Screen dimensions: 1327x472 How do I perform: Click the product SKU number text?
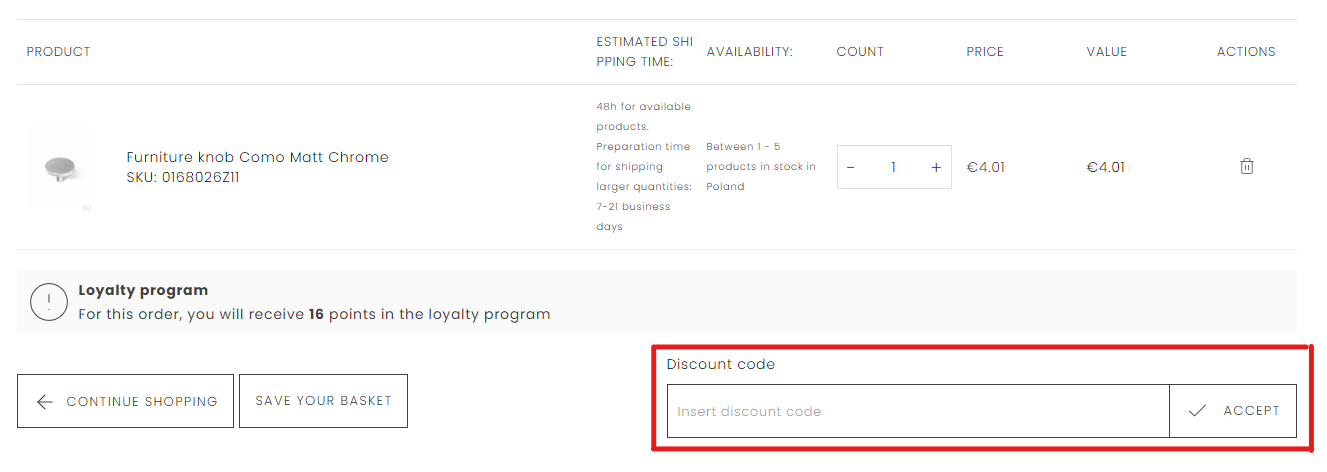(x=183, y=178)
